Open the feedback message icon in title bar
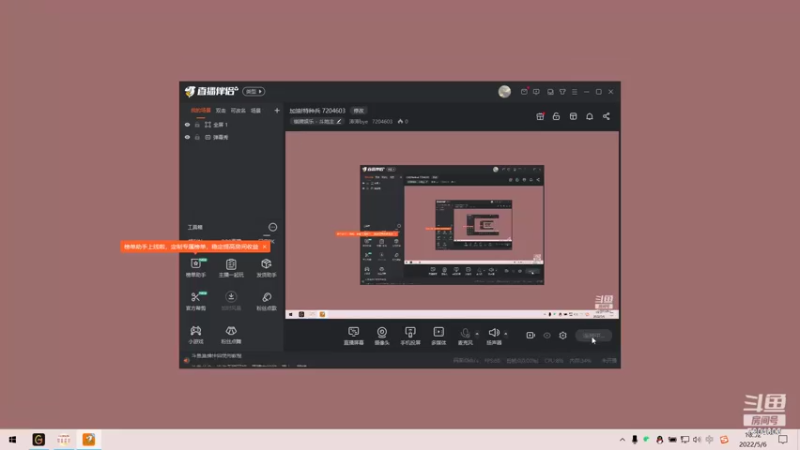800x450 pixels. coord(536,92)
